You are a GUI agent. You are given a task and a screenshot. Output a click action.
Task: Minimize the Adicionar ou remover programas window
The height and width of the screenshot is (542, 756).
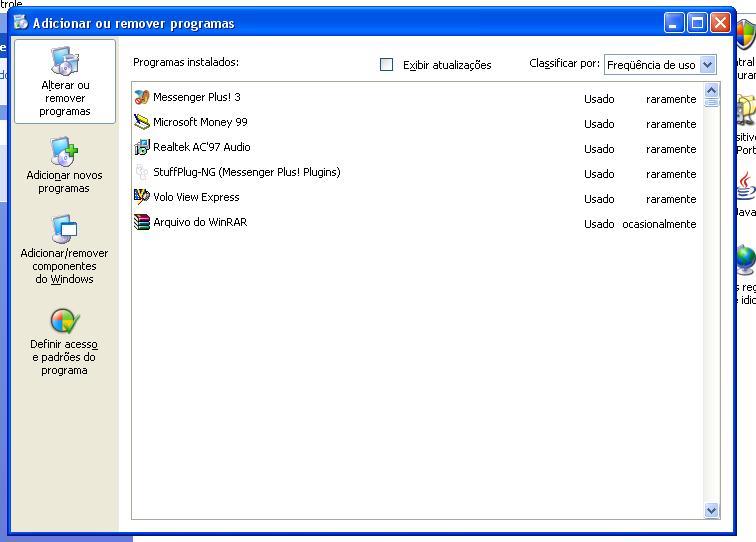pyautogui.click(x=674, y=23)
